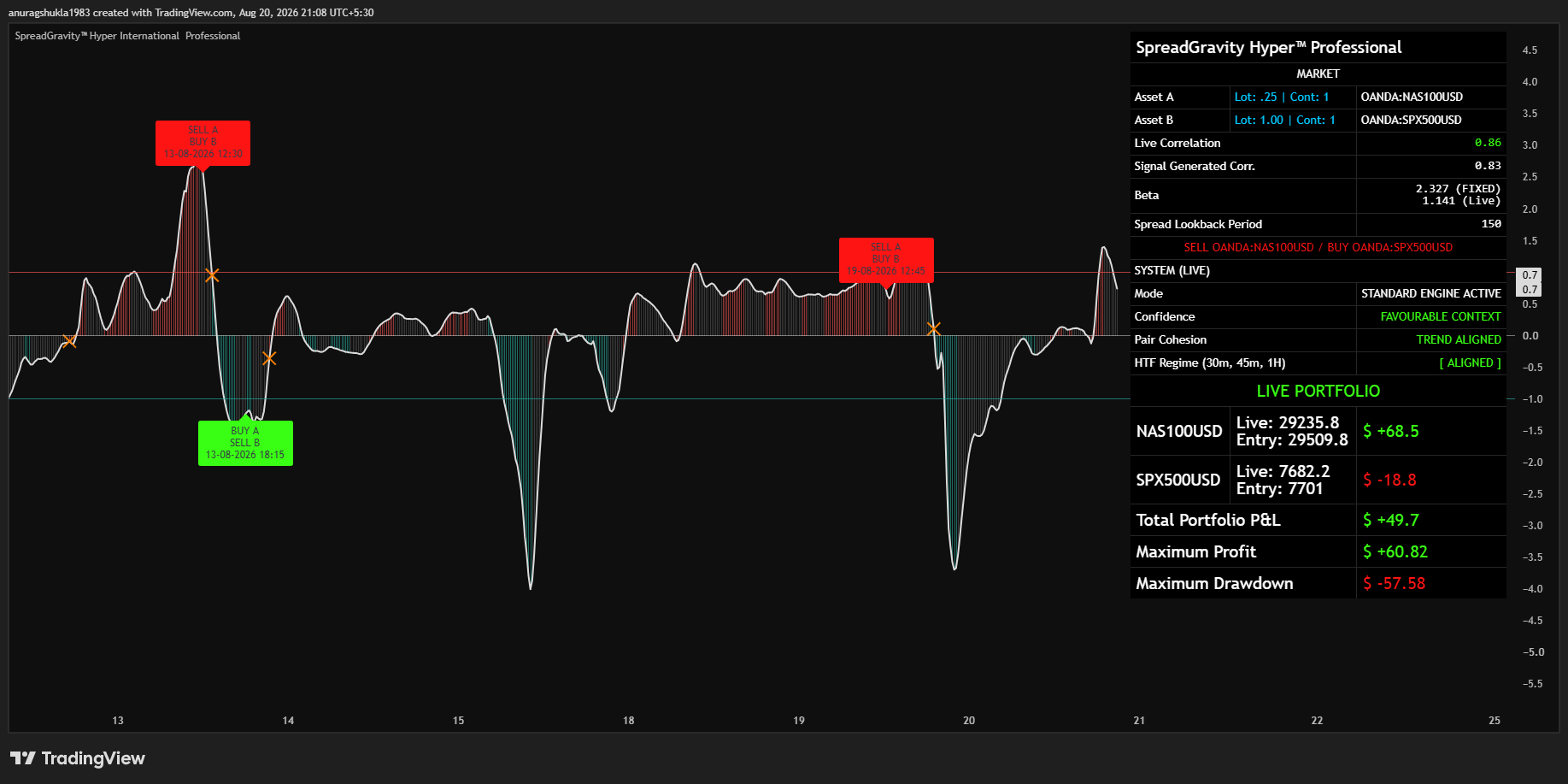Click the 'Total Portfolio P&L' label
This screenshot has height=784, width=1568.
[x=1208, y=521]
